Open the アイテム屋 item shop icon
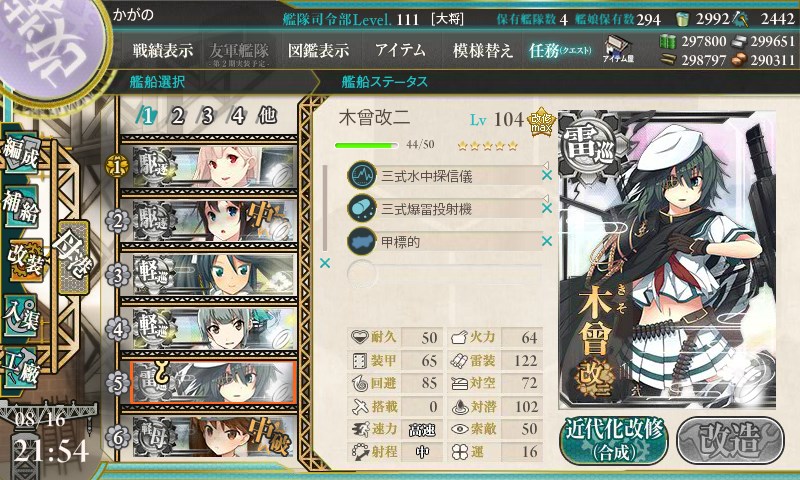 (x=618, y=49)
